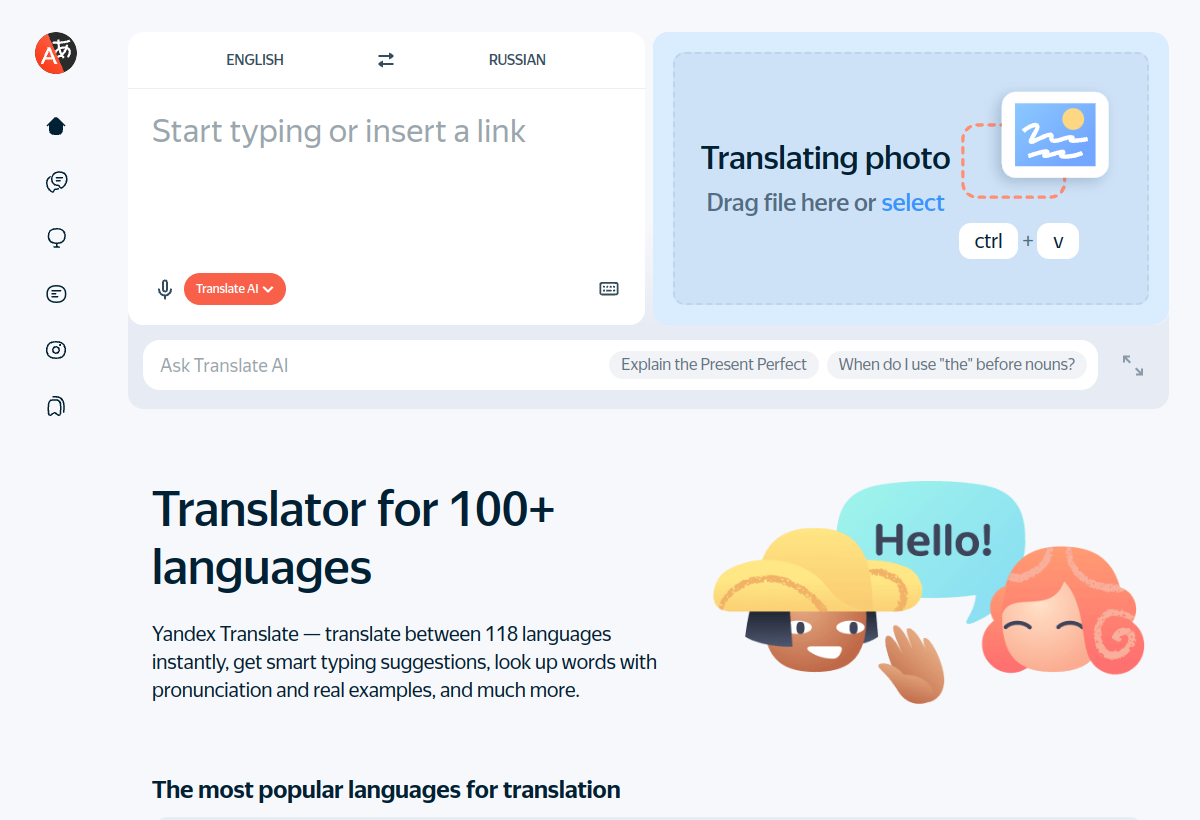Open the home page sidebar icon
1200x820 pixels.
(56, 126)
